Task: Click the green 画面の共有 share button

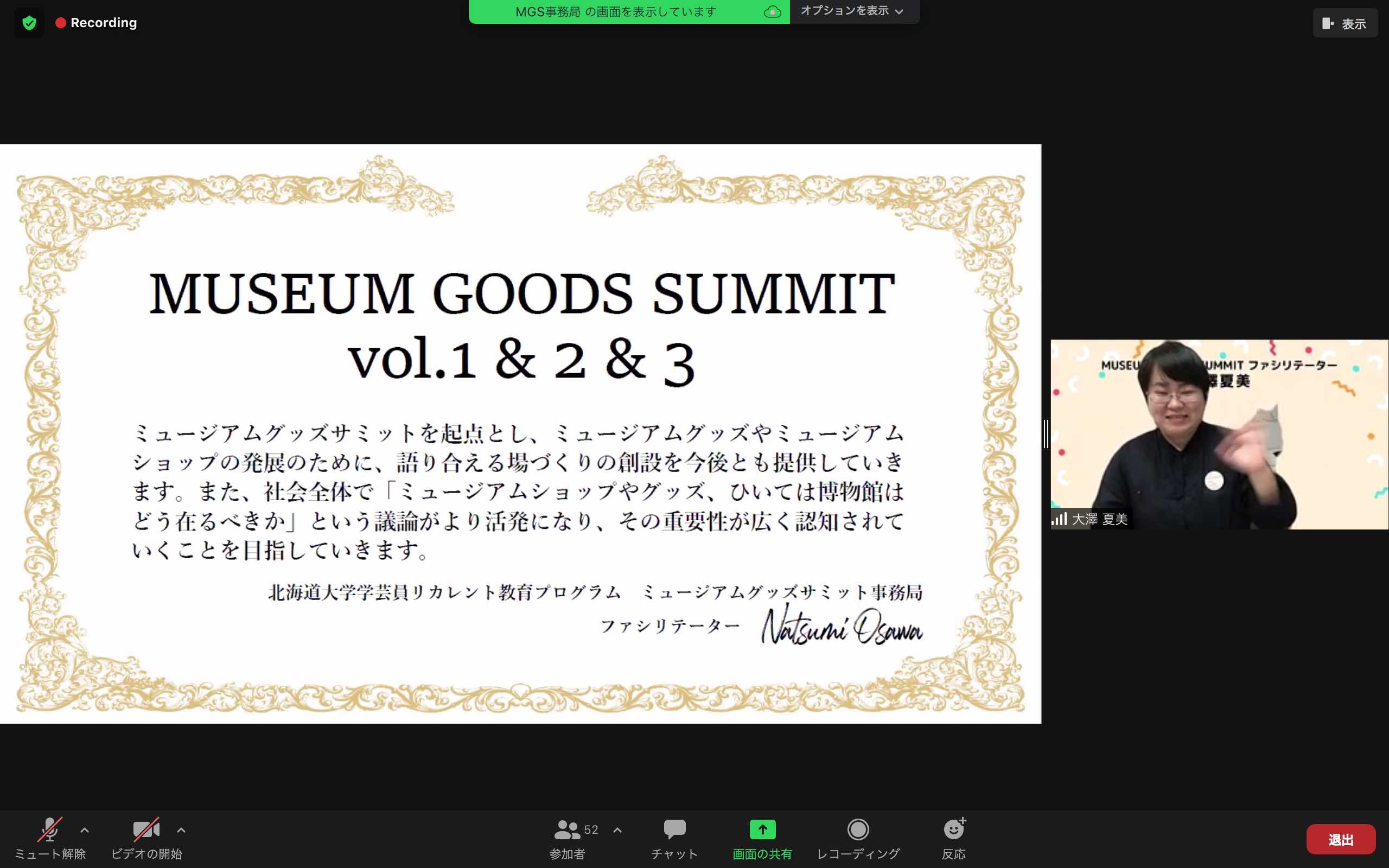Action: pos(762,838)
